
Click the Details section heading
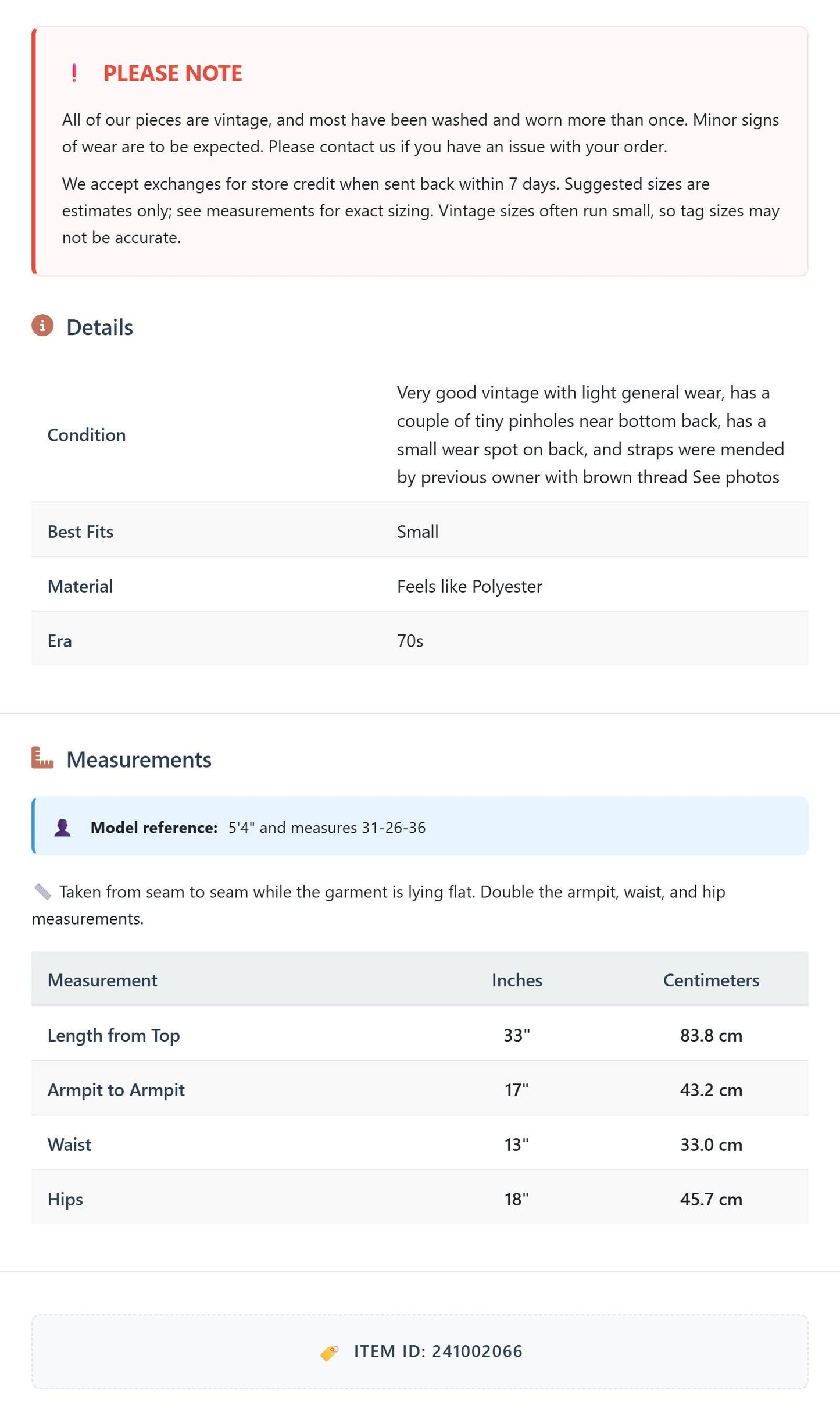[99, 327]
